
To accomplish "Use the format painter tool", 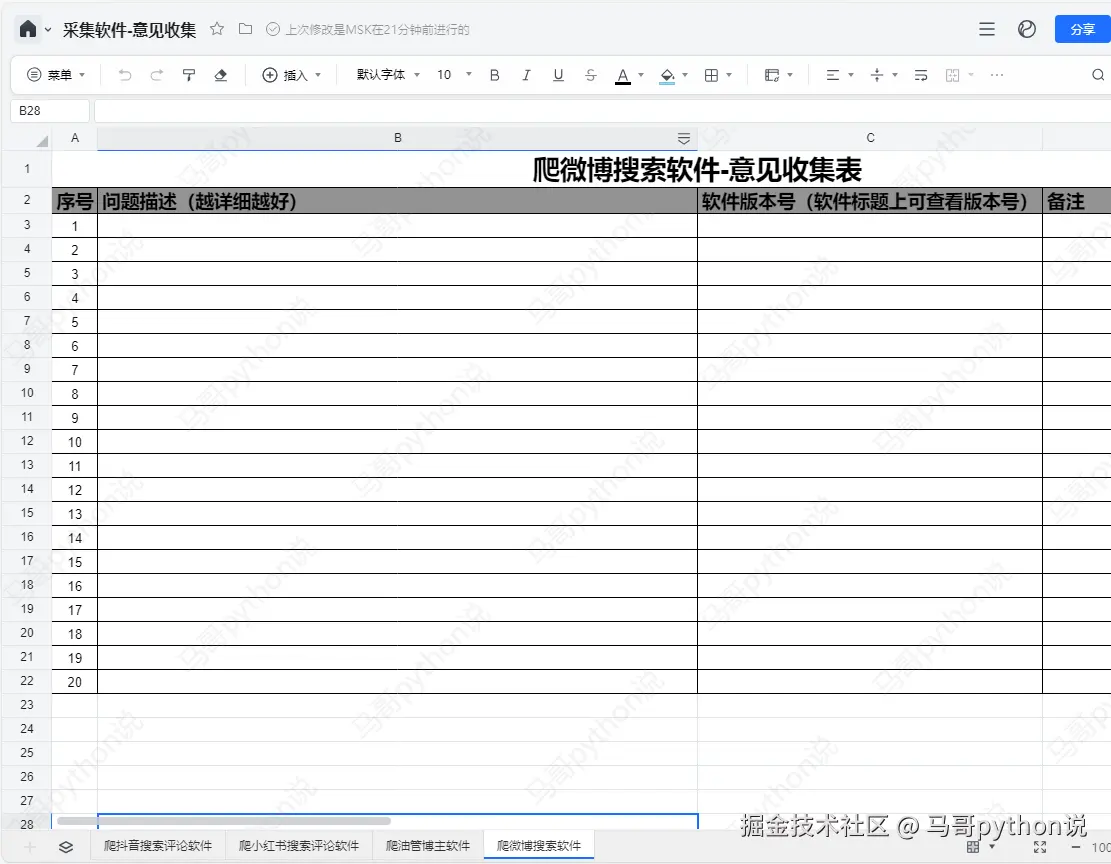I will (188, 74).
